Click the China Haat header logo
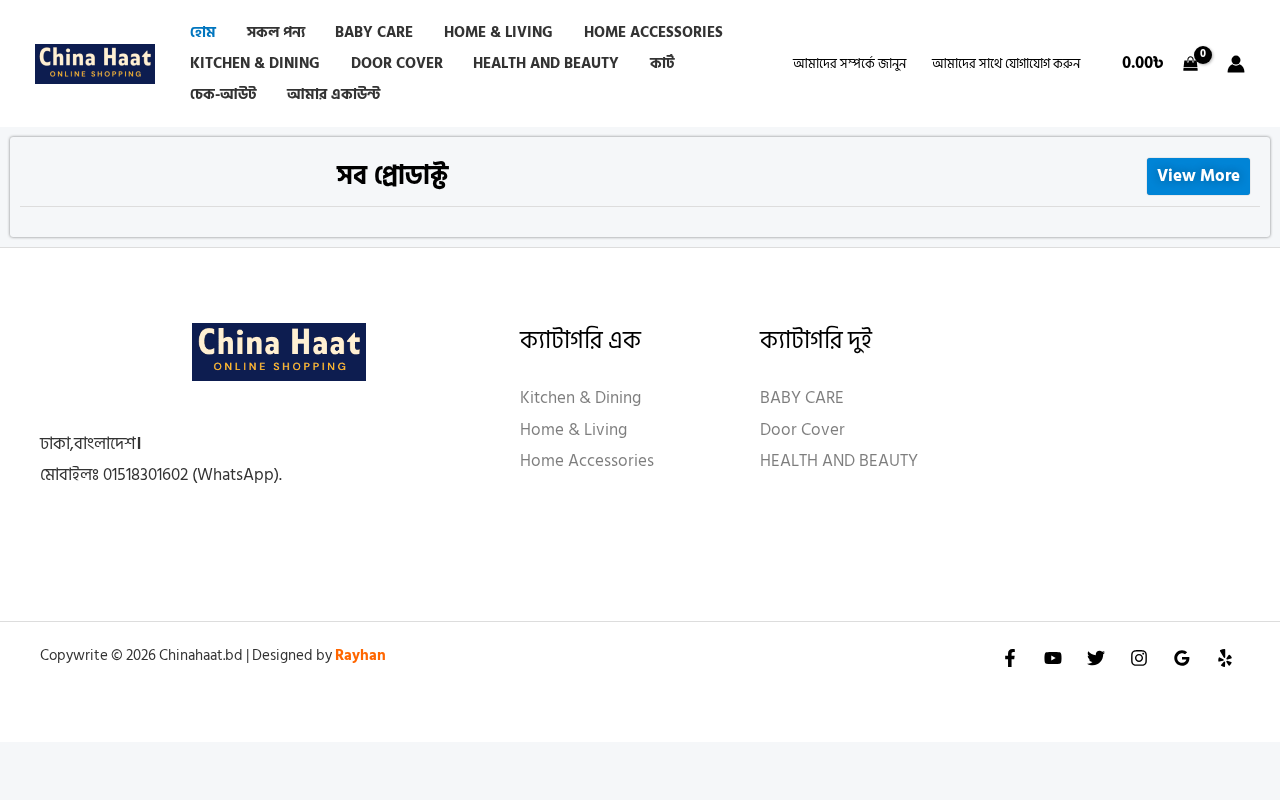 point(95,64)
